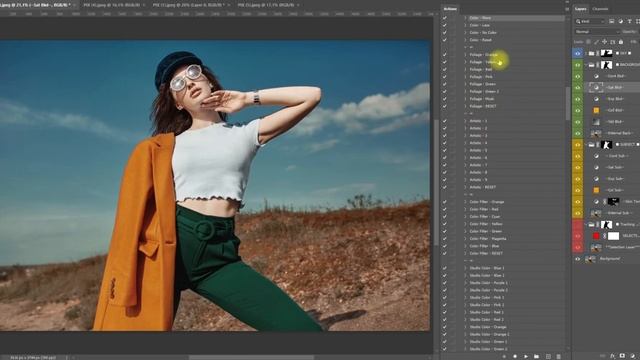This screenshot has width=640, height=360.
Task: Add a layer mask from Layers footer
Action: [622, 356]
